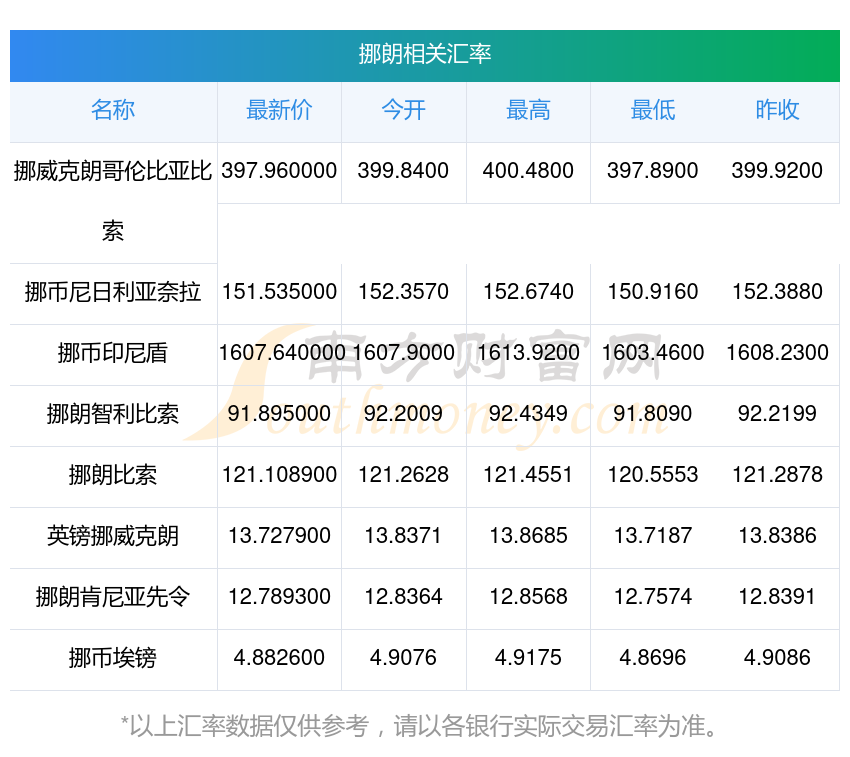Click previous close 399.9200

777,171
